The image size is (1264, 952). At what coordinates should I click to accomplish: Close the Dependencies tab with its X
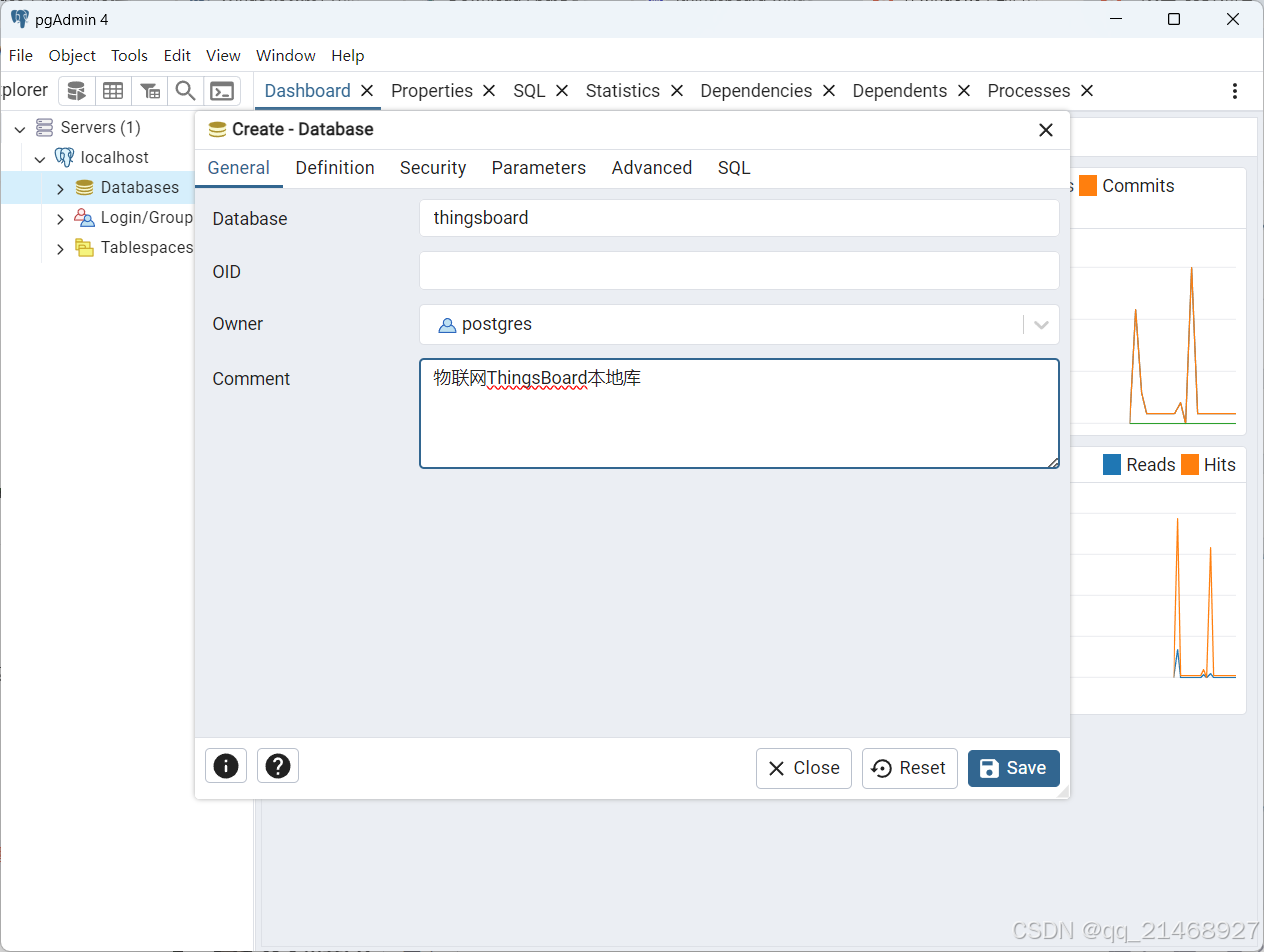pyautogui.click(x=829, y=91)
